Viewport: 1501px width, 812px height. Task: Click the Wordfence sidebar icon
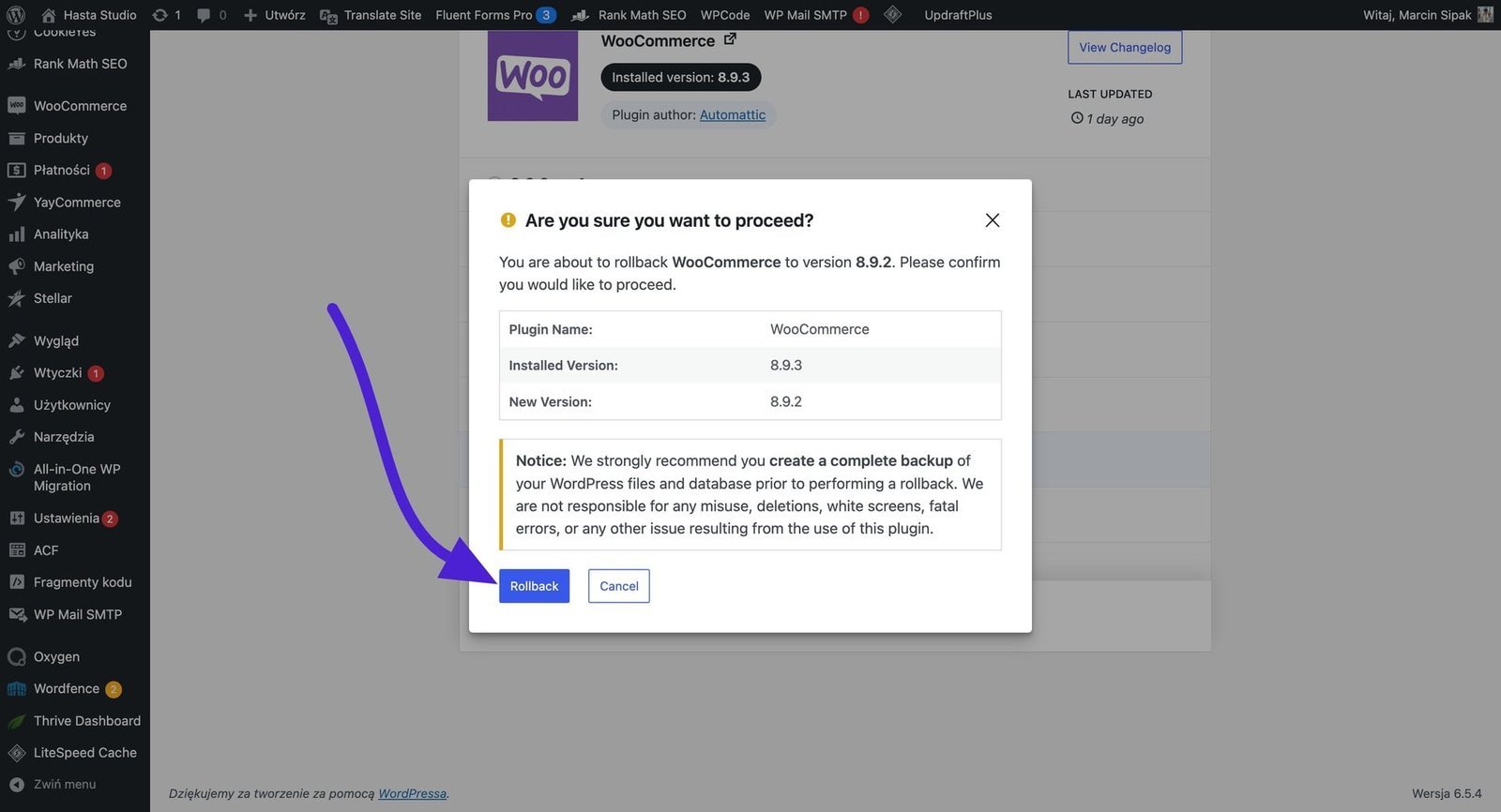[x=16, y=689]
